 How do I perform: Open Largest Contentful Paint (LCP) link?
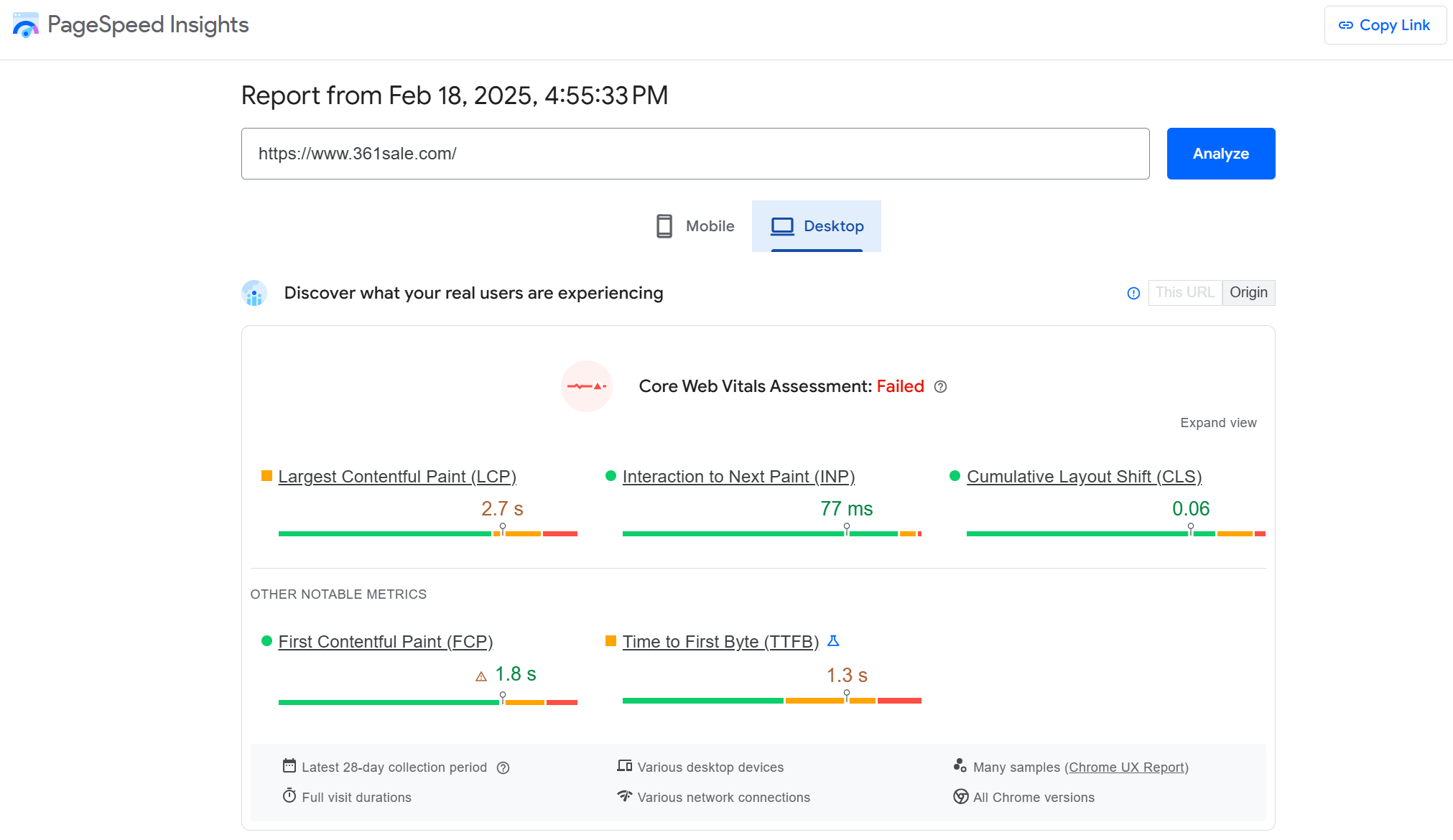(x=397, y=477)
